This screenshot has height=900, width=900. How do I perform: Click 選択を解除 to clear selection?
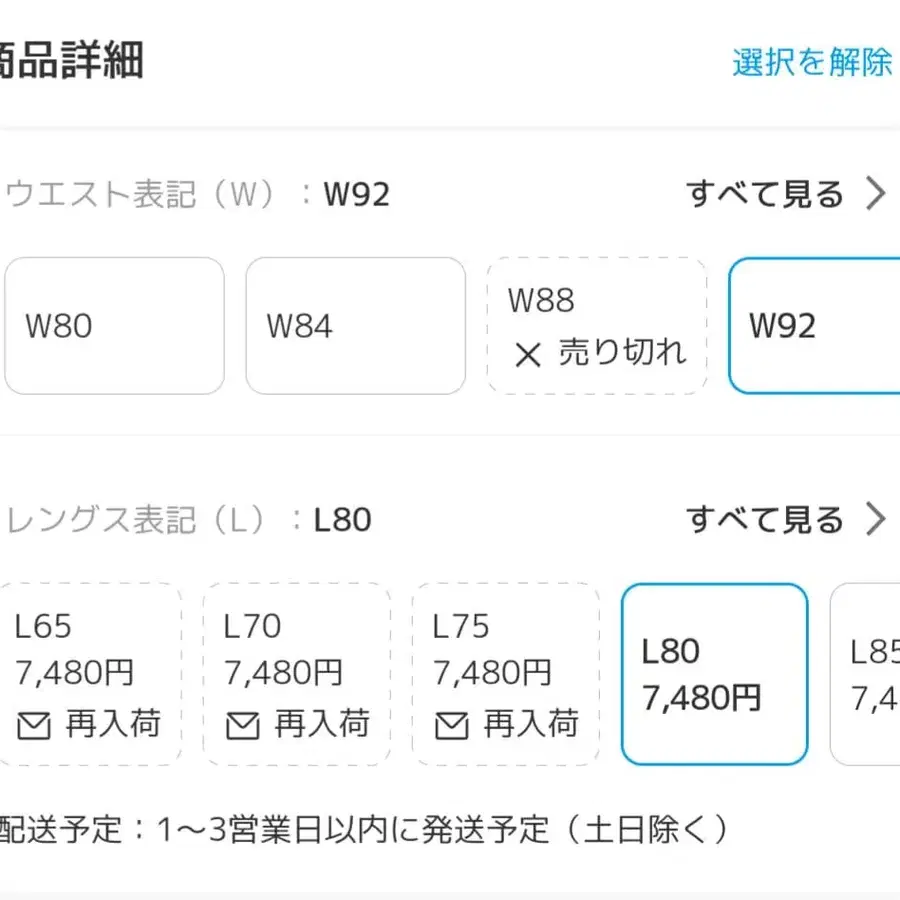tap(811, 62)
